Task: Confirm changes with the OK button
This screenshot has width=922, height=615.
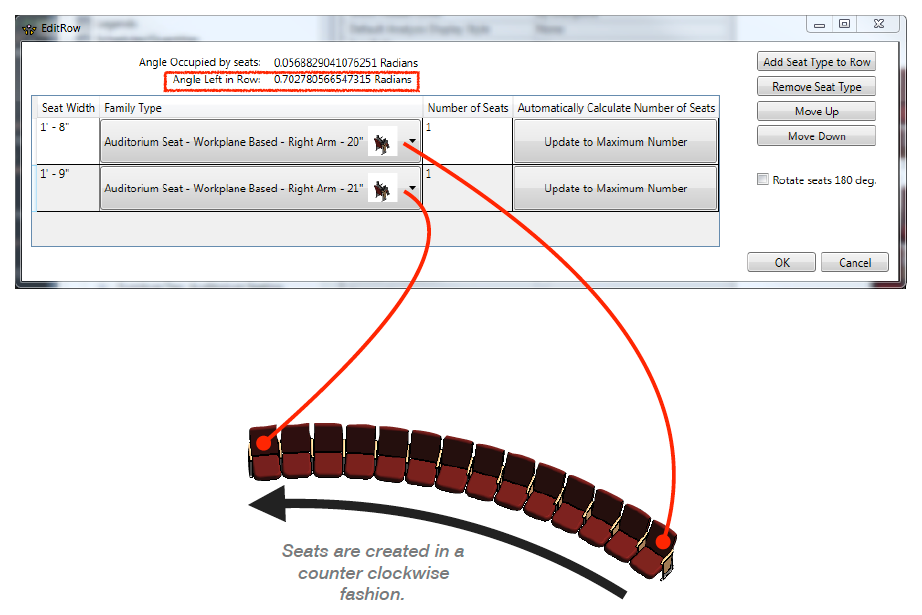Action: 780,262
